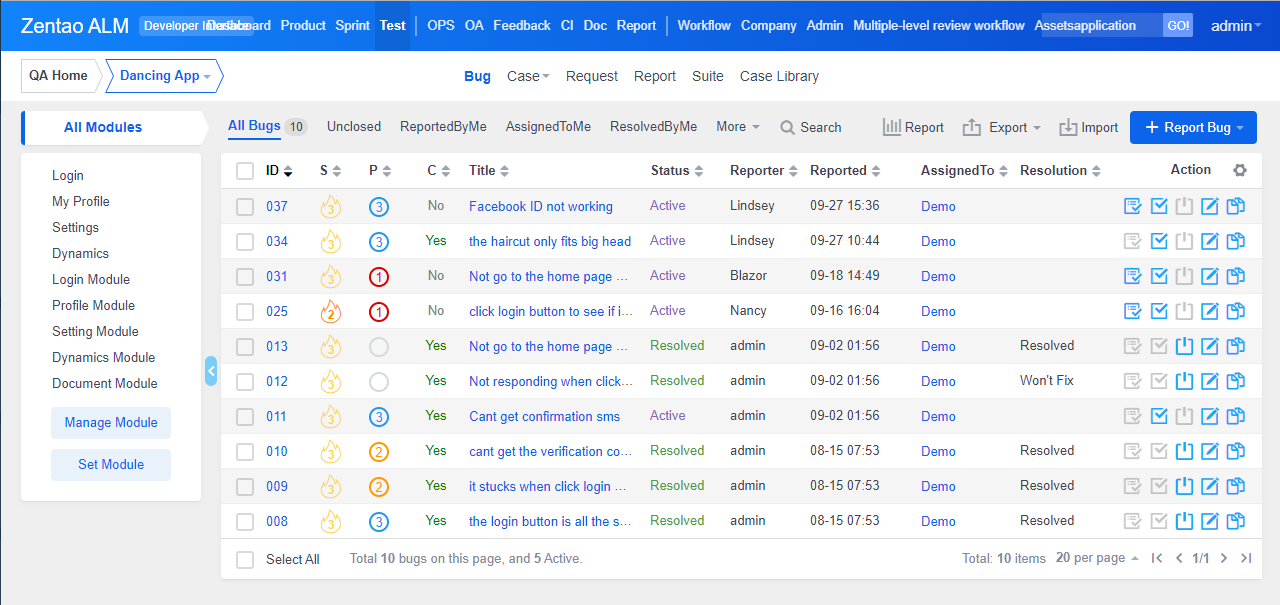Click resolve icon for bug 034
The image size is (1280, 605).
[1159, 241]
